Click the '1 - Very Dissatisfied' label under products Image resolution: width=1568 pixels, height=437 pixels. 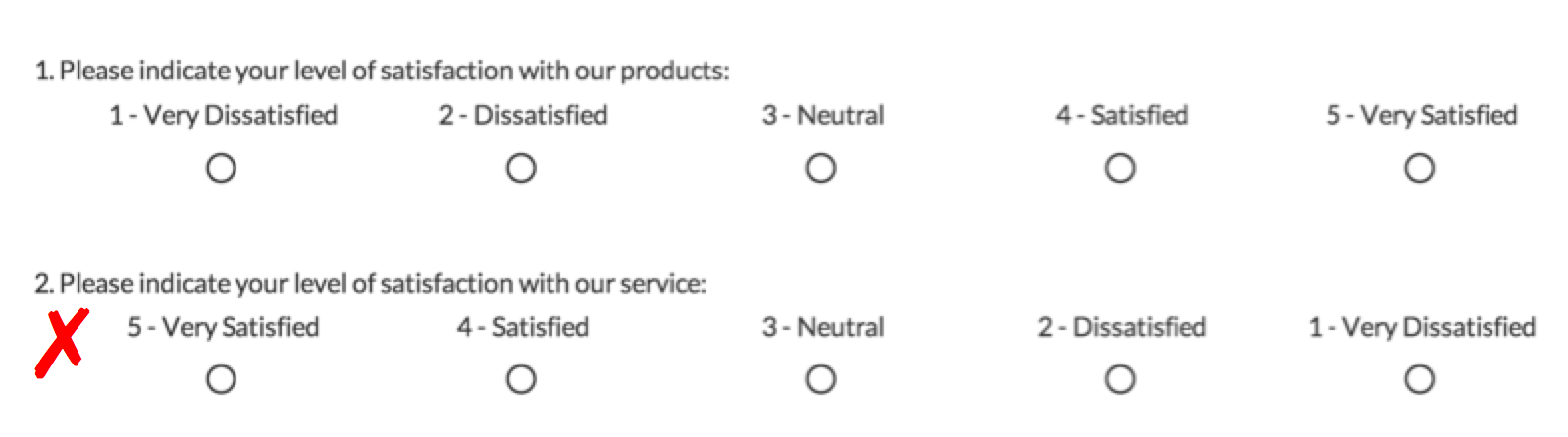point(224,116)
